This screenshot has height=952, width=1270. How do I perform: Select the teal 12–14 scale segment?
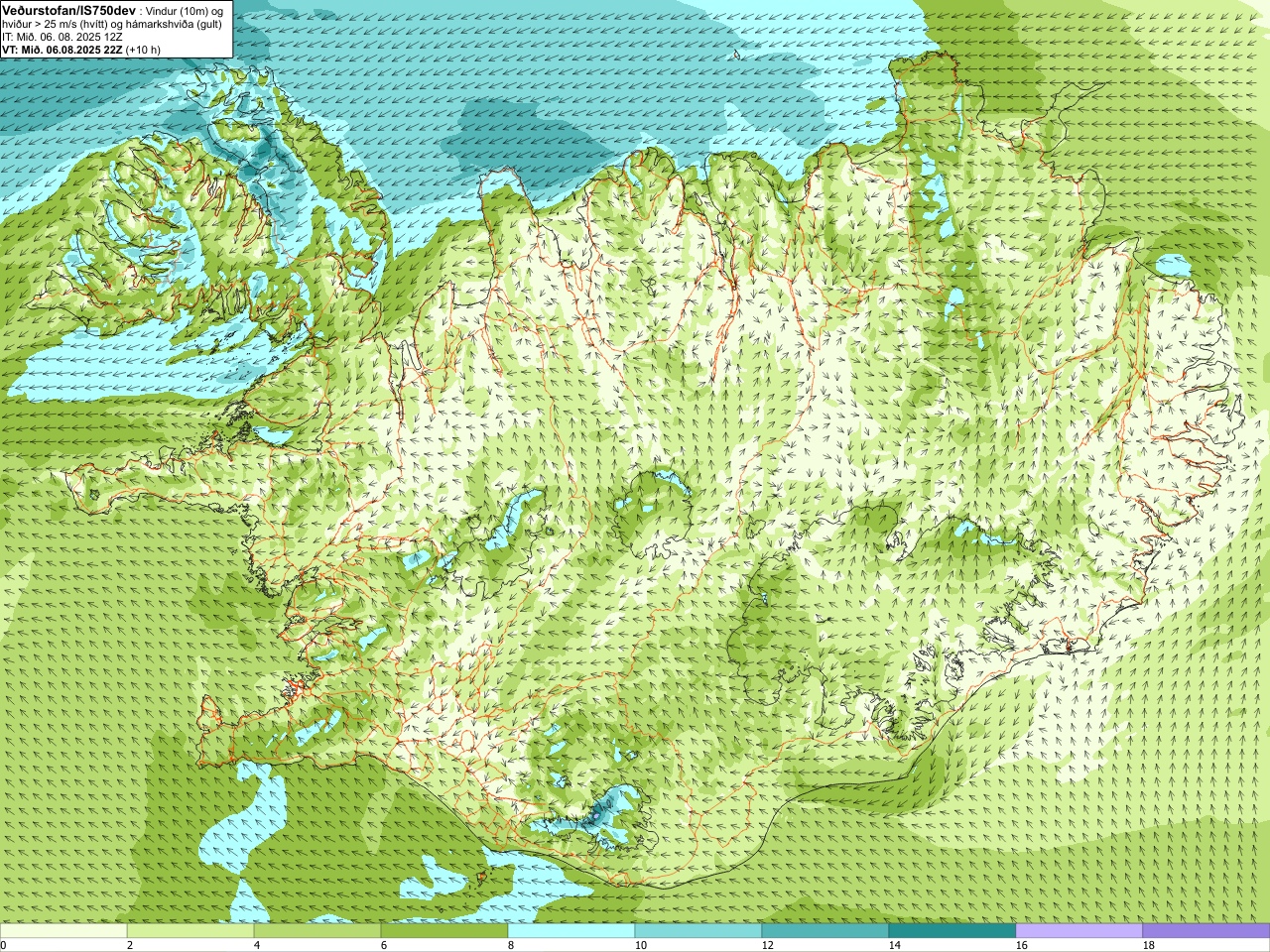(x=825, y=931)
